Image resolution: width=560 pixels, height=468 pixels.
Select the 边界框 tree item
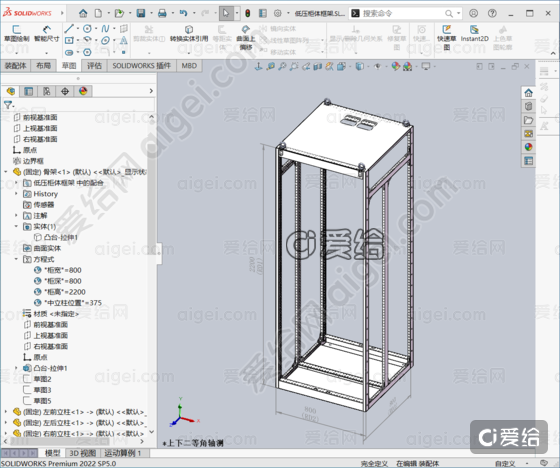33,161
